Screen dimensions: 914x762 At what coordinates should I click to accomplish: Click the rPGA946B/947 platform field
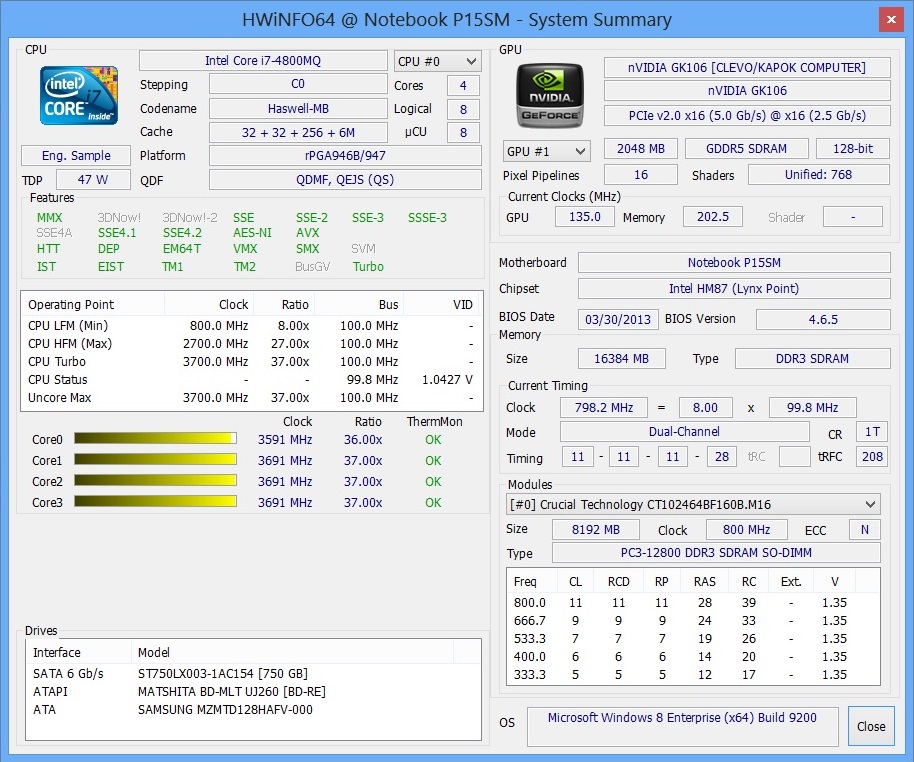tap(345, 156)
